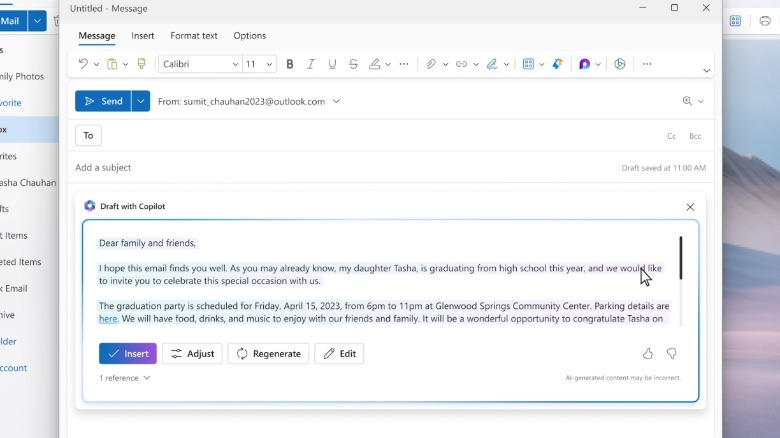Open the Undo dropdown arrow
The height and width of the screenshot is (438, 780).
pyautogui.click(x=97, y=64)
